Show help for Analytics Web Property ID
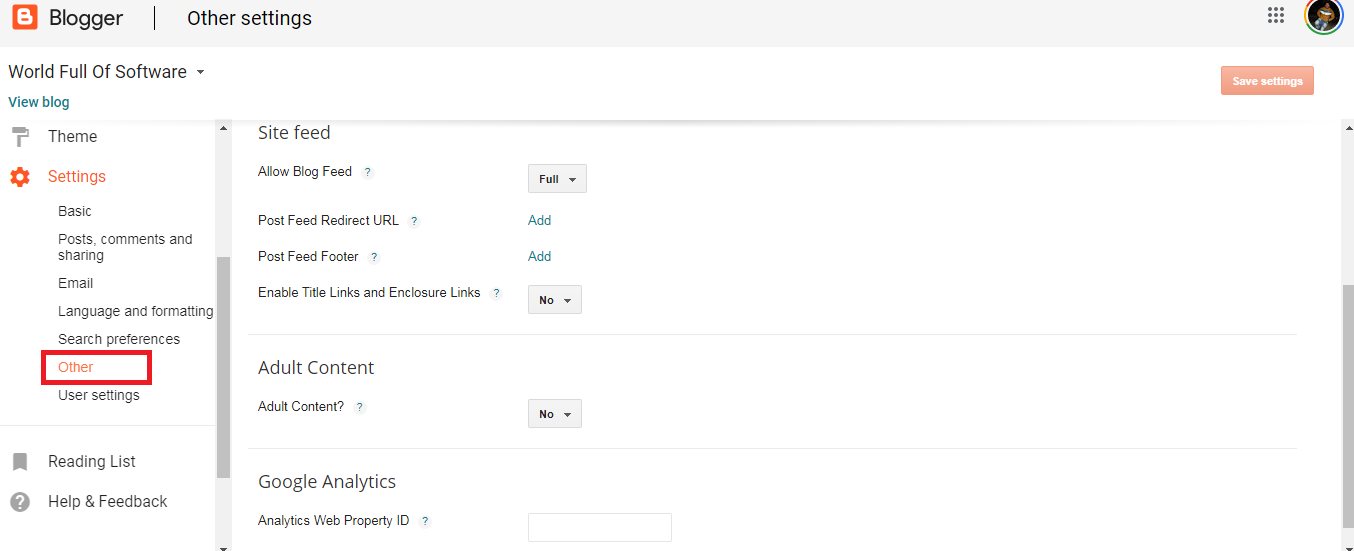 click(x=425, y=522)
